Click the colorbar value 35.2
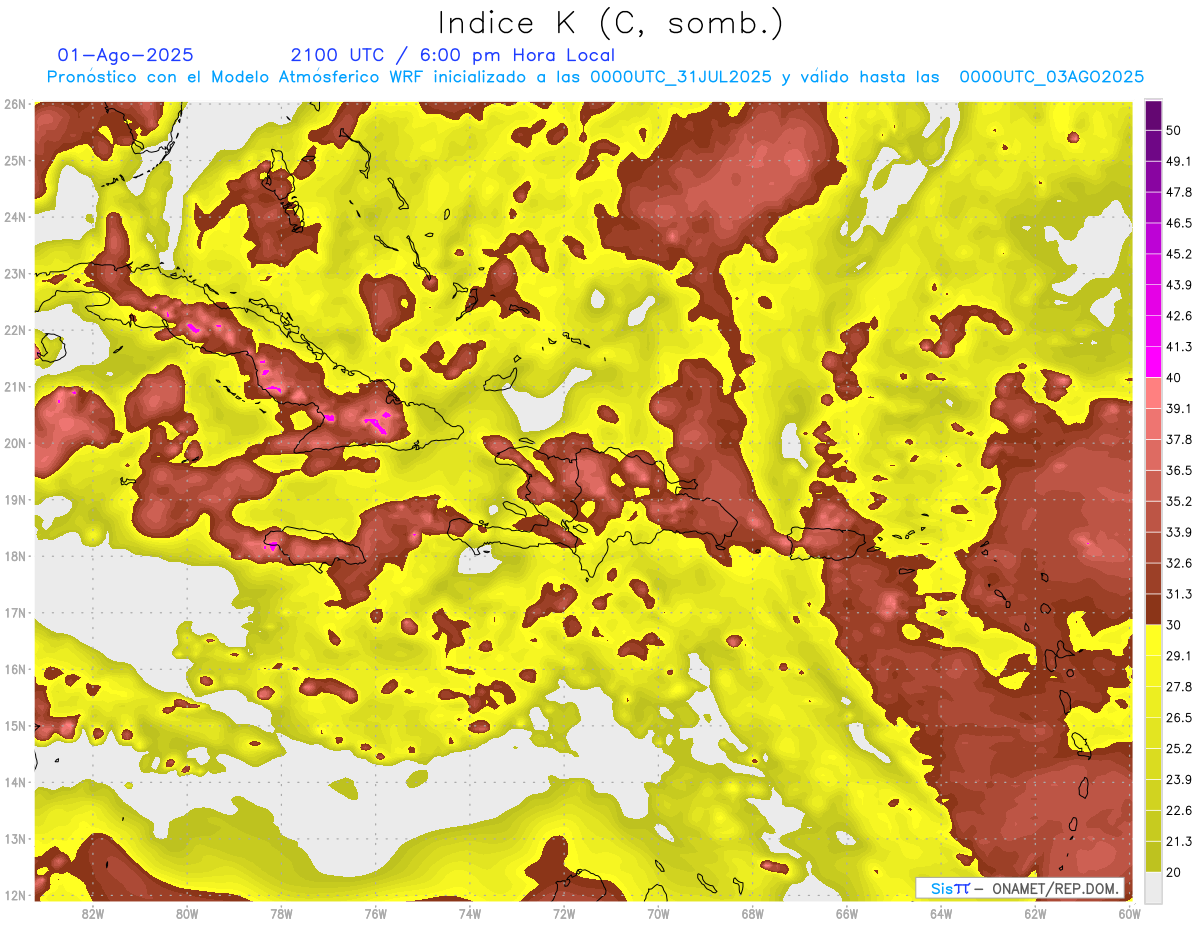1200x927 pixels. click(1179, 501)
